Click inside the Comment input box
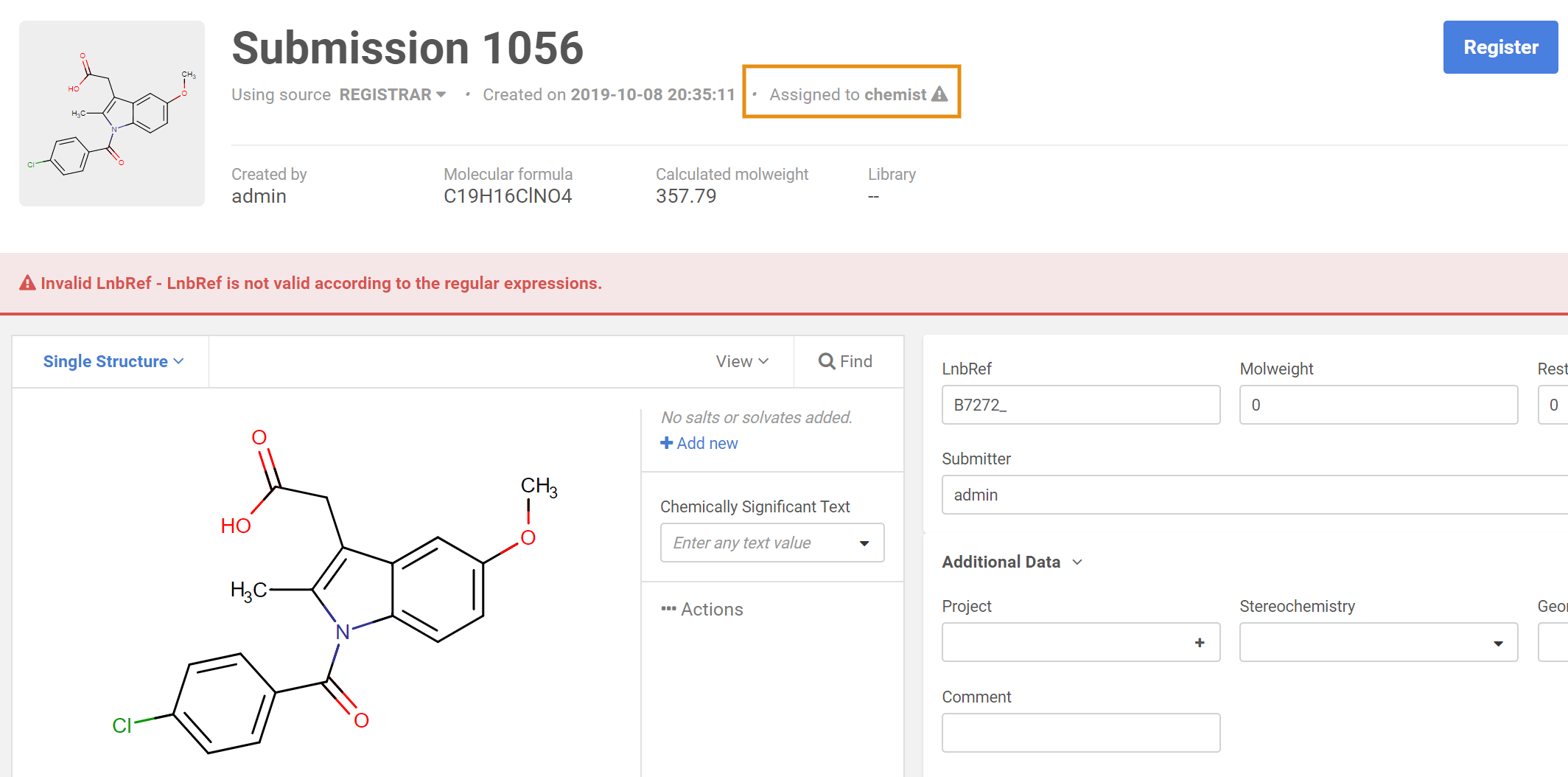The width and height of the screenshot is (1568, 777). click(1080, 733)
